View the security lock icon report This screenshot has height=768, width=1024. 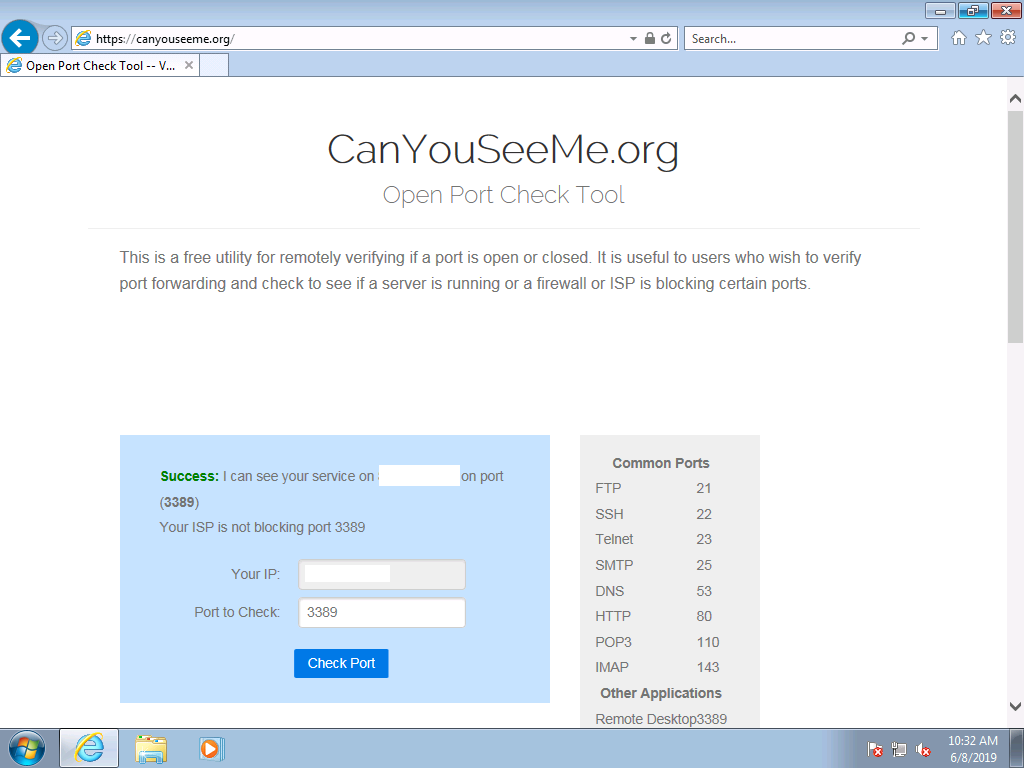(x=650, y=39)
